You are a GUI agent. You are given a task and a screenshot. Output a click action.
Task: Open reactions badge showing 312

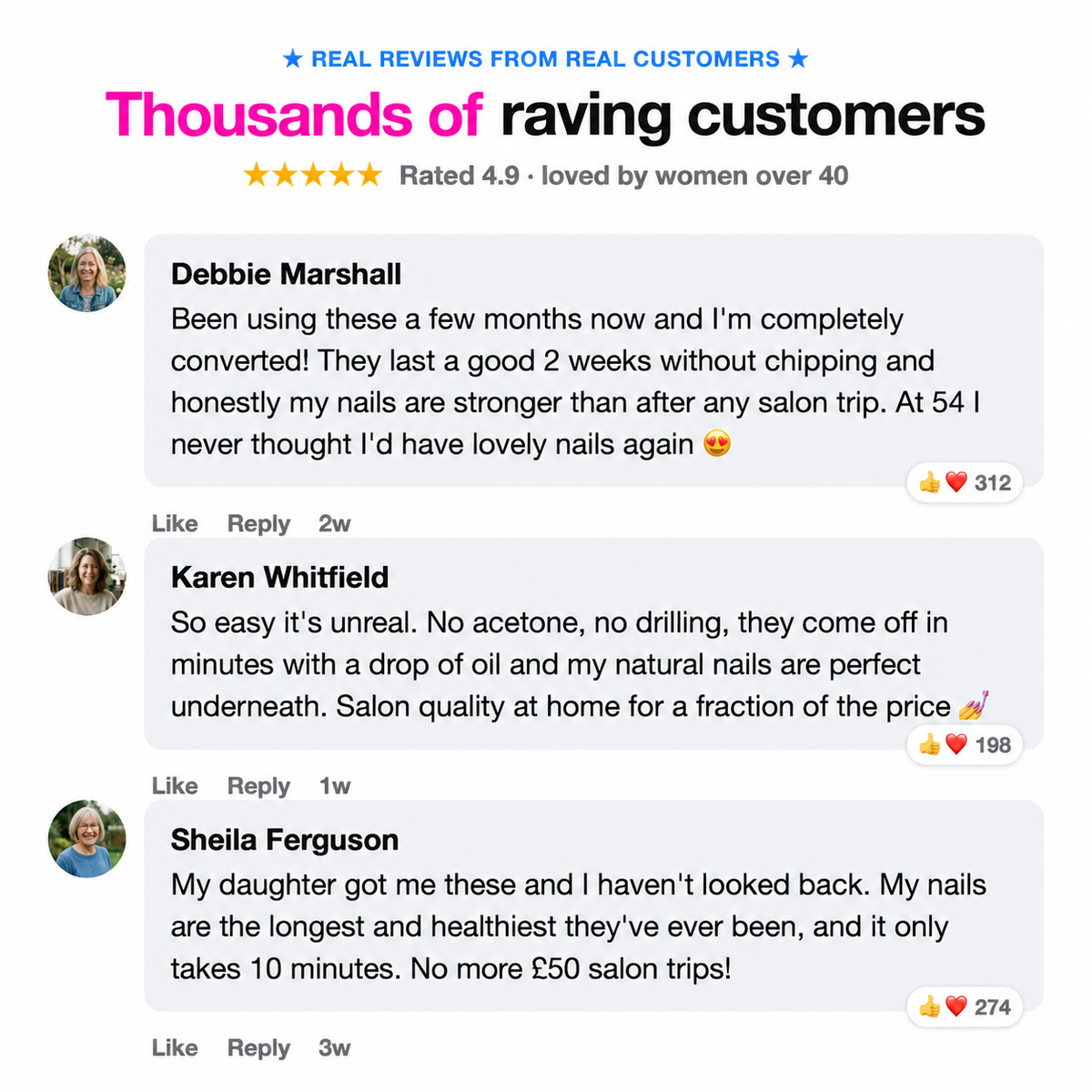pos(966,482)
